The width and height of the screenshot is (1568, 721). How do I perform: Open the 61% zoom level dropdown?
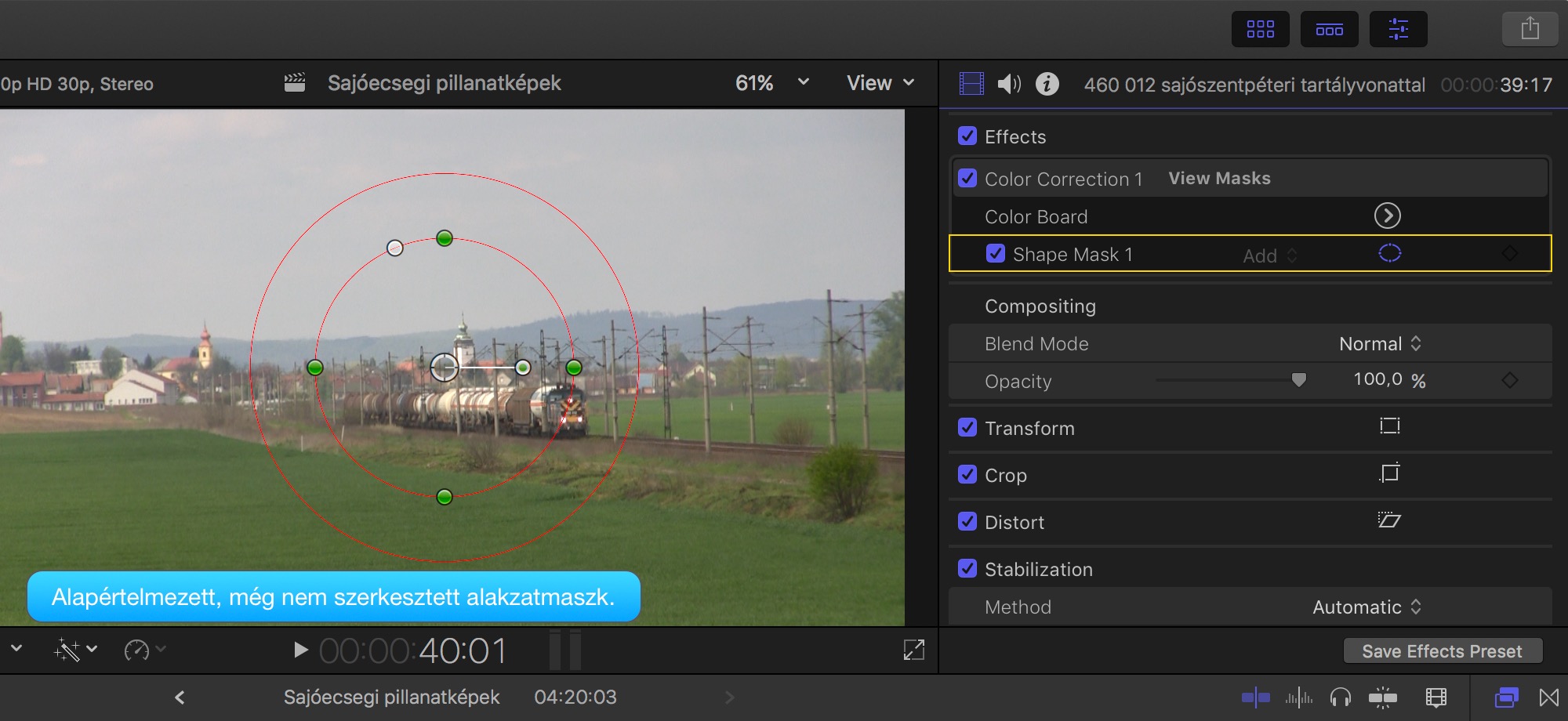point(772,82)
